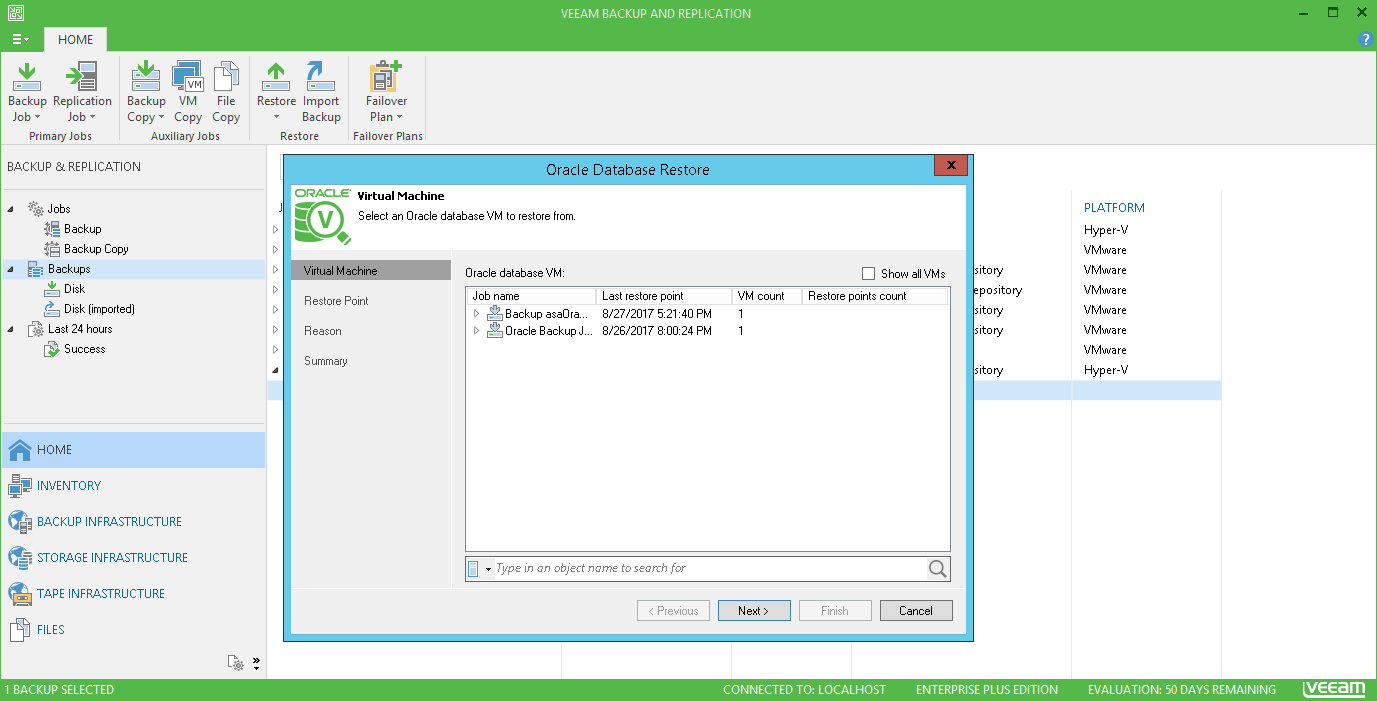Image resolution: width=1377 pixels, height=701 pixels.
Task: Open the HOME view in sidebar
Action: coord(133,450)
